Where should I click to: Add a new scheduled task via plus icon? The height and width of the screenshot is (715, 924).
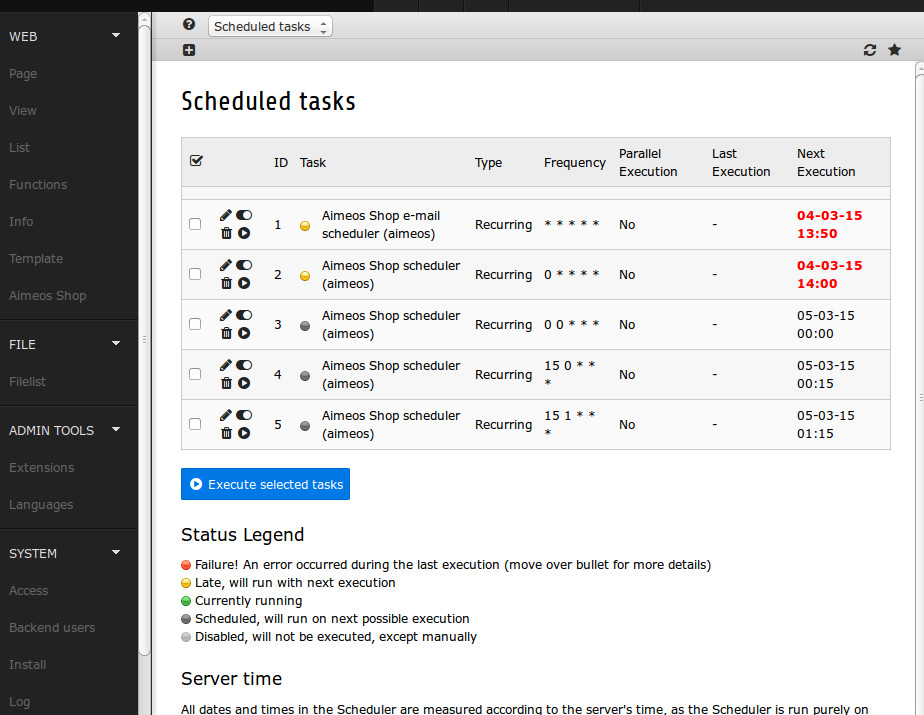click(x=189, y=50)
